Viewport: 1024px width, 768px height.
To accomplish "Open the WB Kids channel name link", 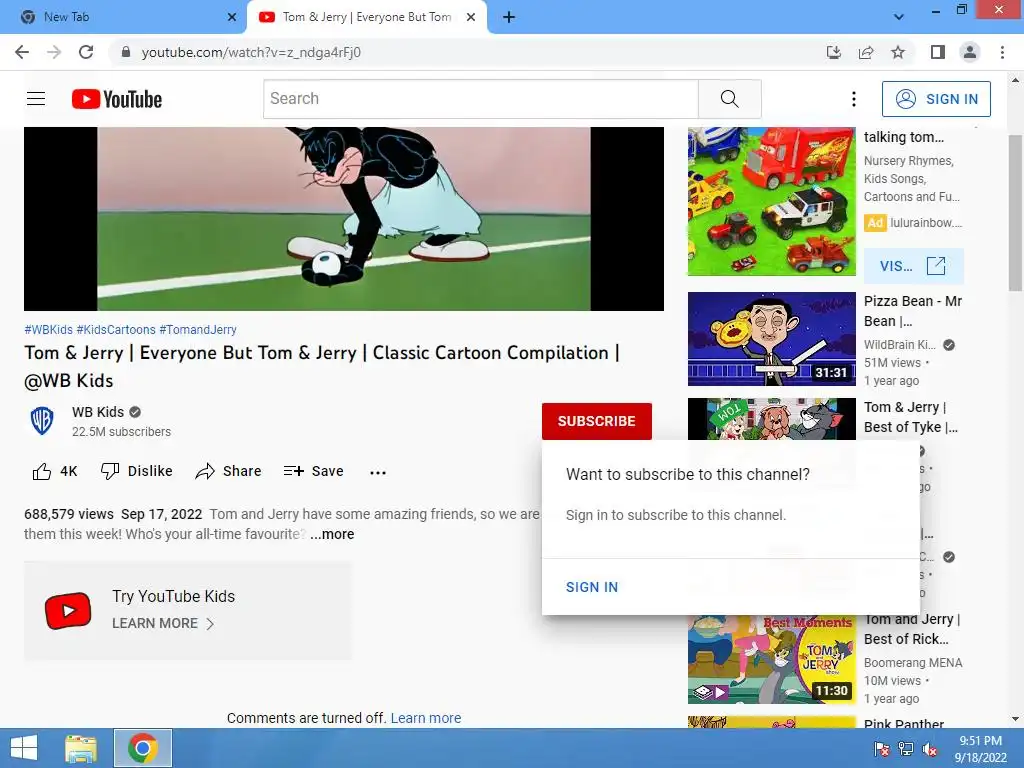I will point(98,412).
